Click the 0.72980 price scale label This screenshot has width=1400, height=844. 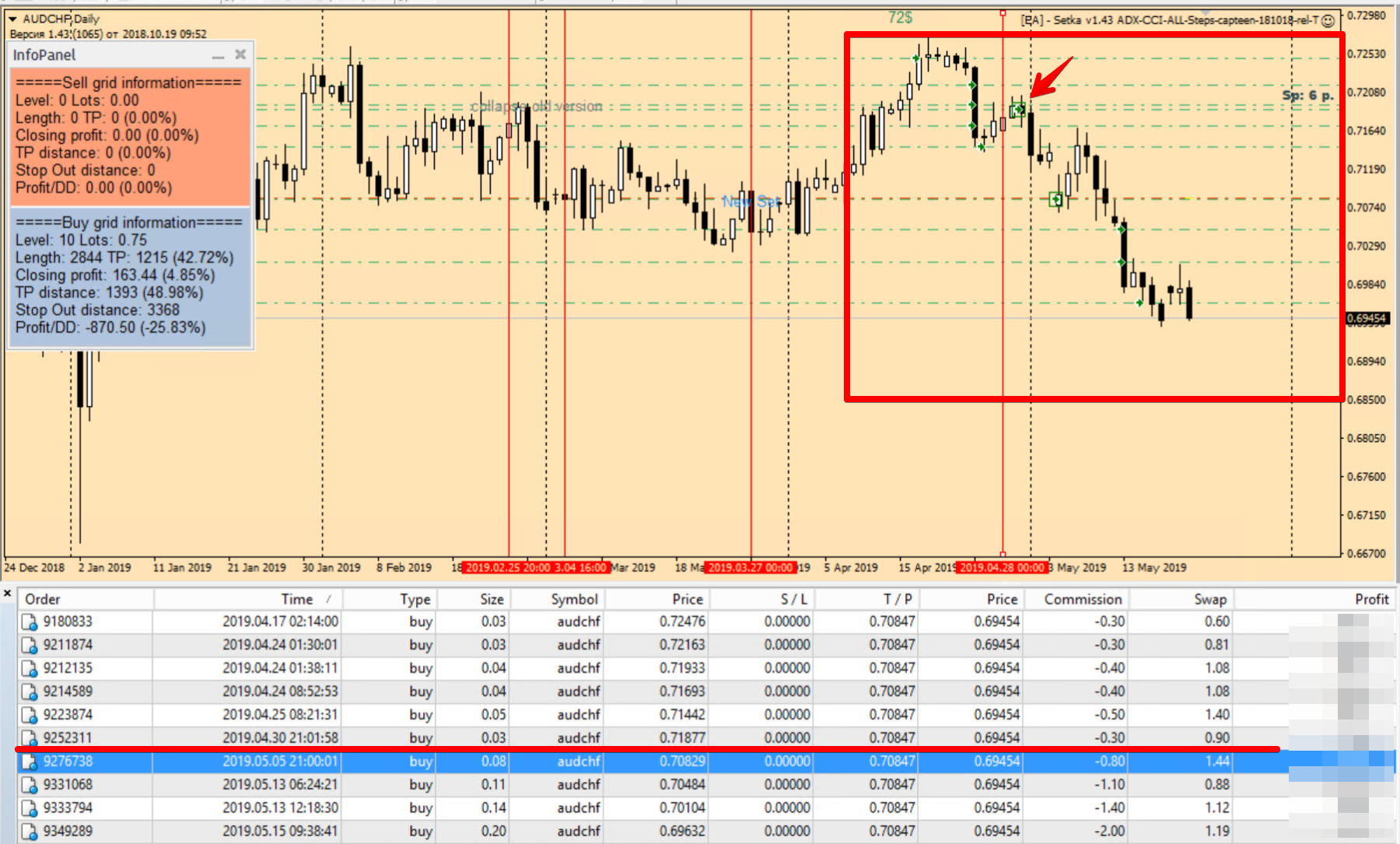click(1367, 16)
